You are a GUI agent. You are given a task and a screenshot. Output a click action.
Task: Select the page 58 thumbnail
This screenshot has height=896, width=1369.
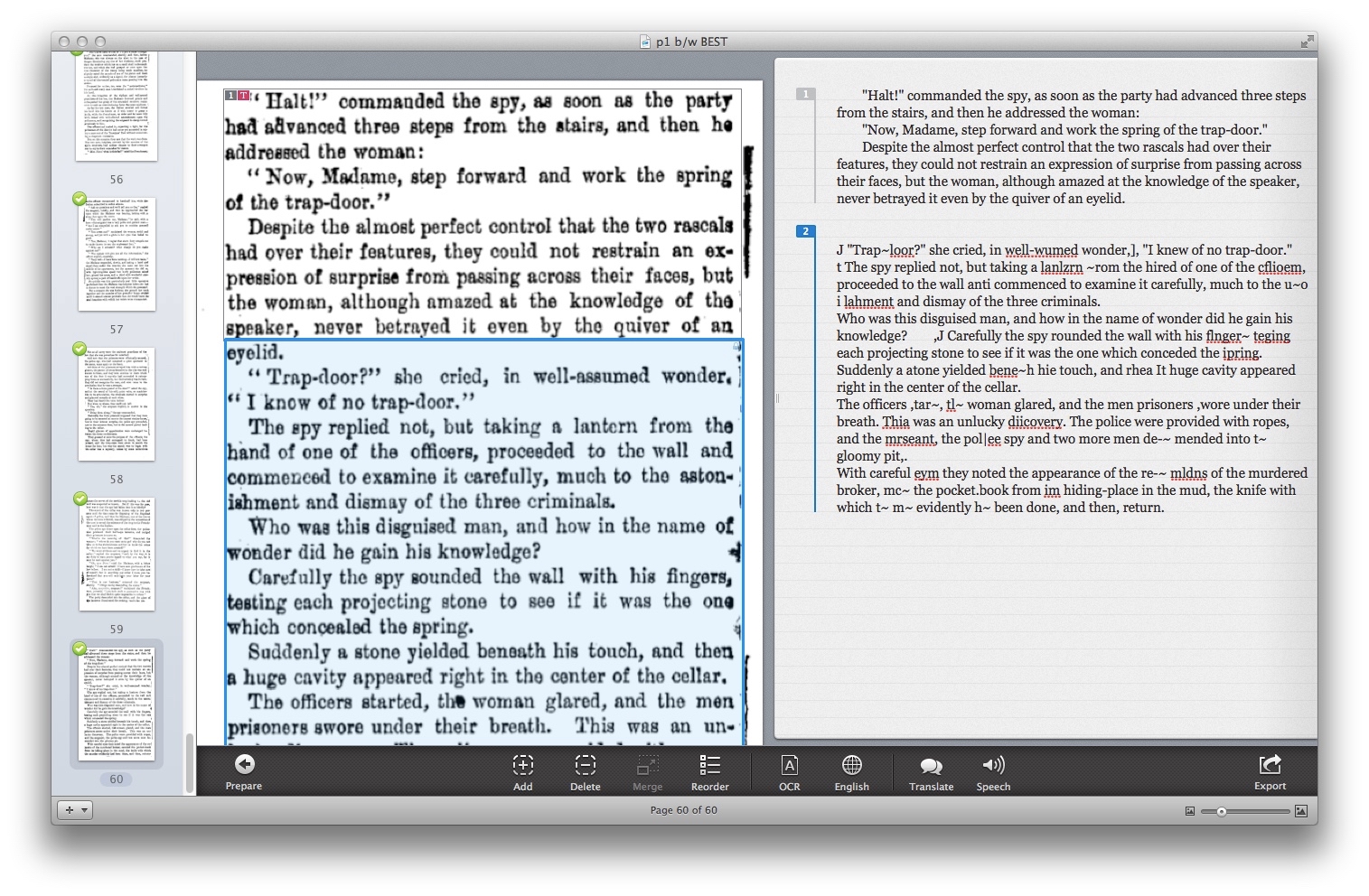click(x=117, y=404)
